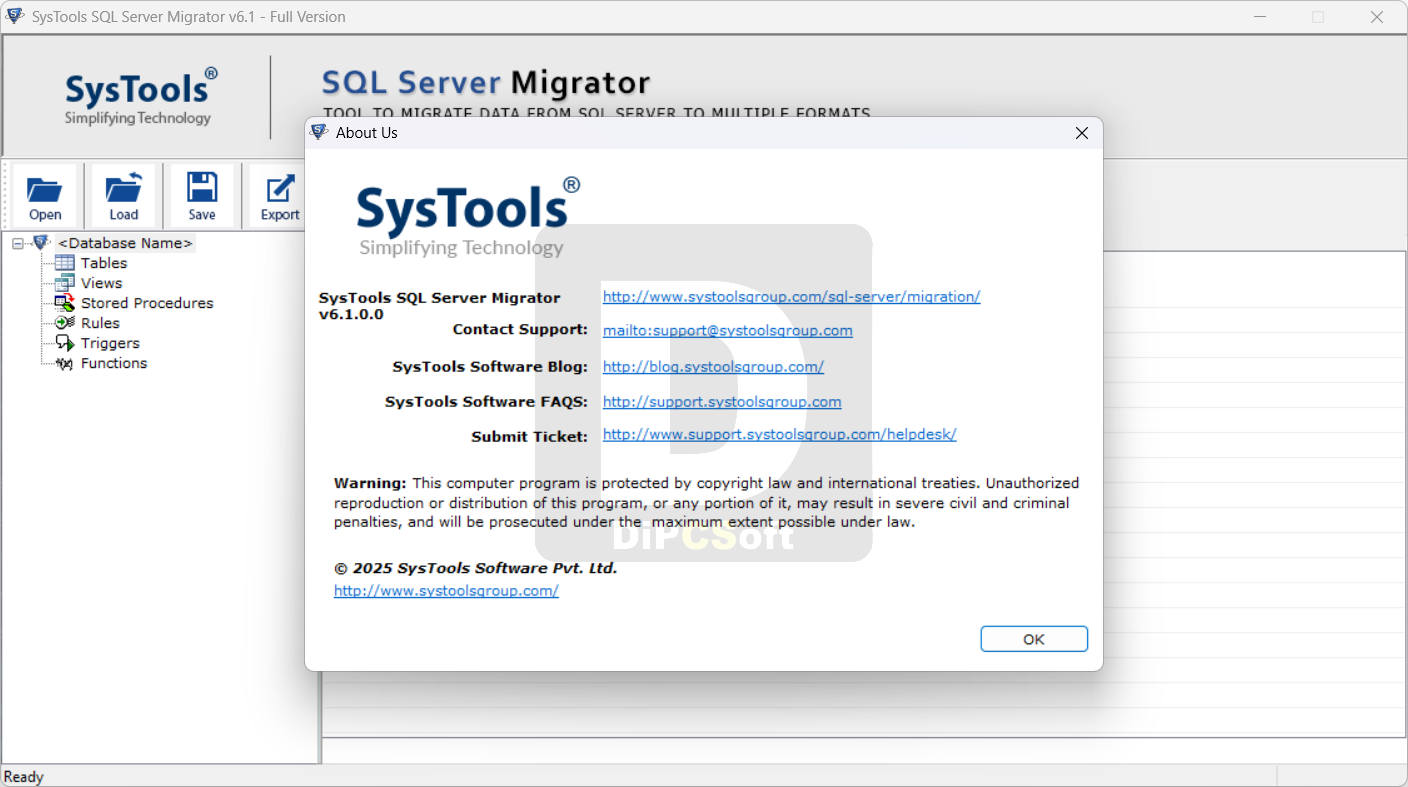Select Tables in the tree
This screenshot has height=787, width=1408.
[x=104, y=263]
